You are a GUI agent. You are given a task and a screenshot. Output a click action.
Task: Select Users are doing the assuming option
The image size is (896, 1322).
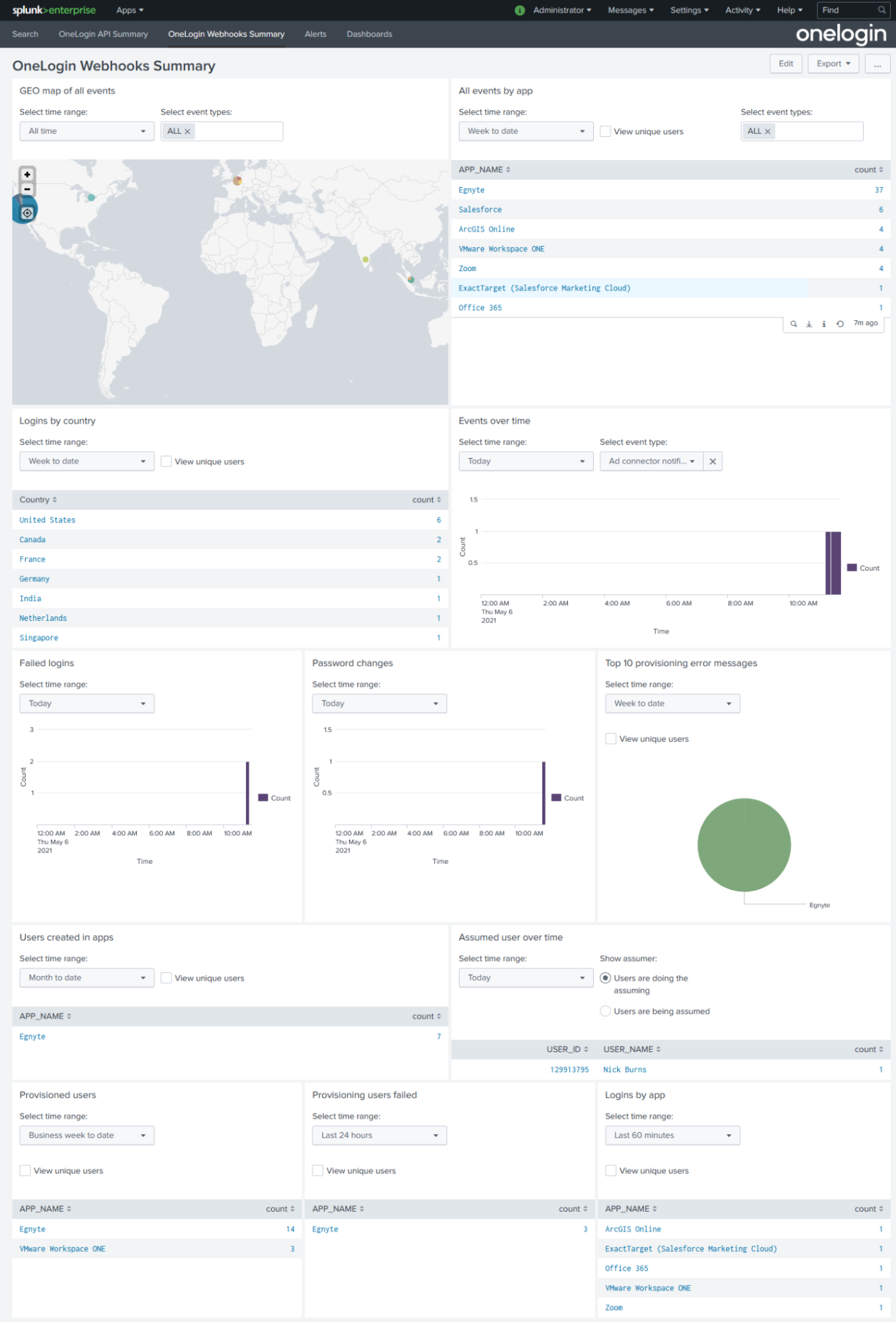(605, 978)
